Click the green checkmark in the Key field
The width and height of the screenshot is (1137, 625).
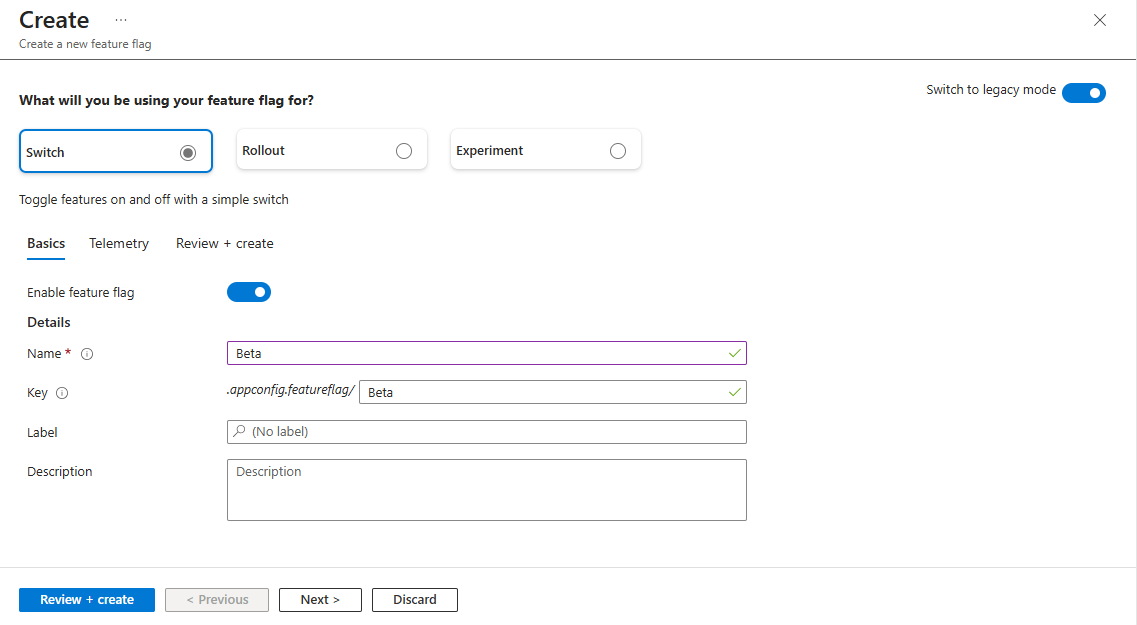point(735,391)
